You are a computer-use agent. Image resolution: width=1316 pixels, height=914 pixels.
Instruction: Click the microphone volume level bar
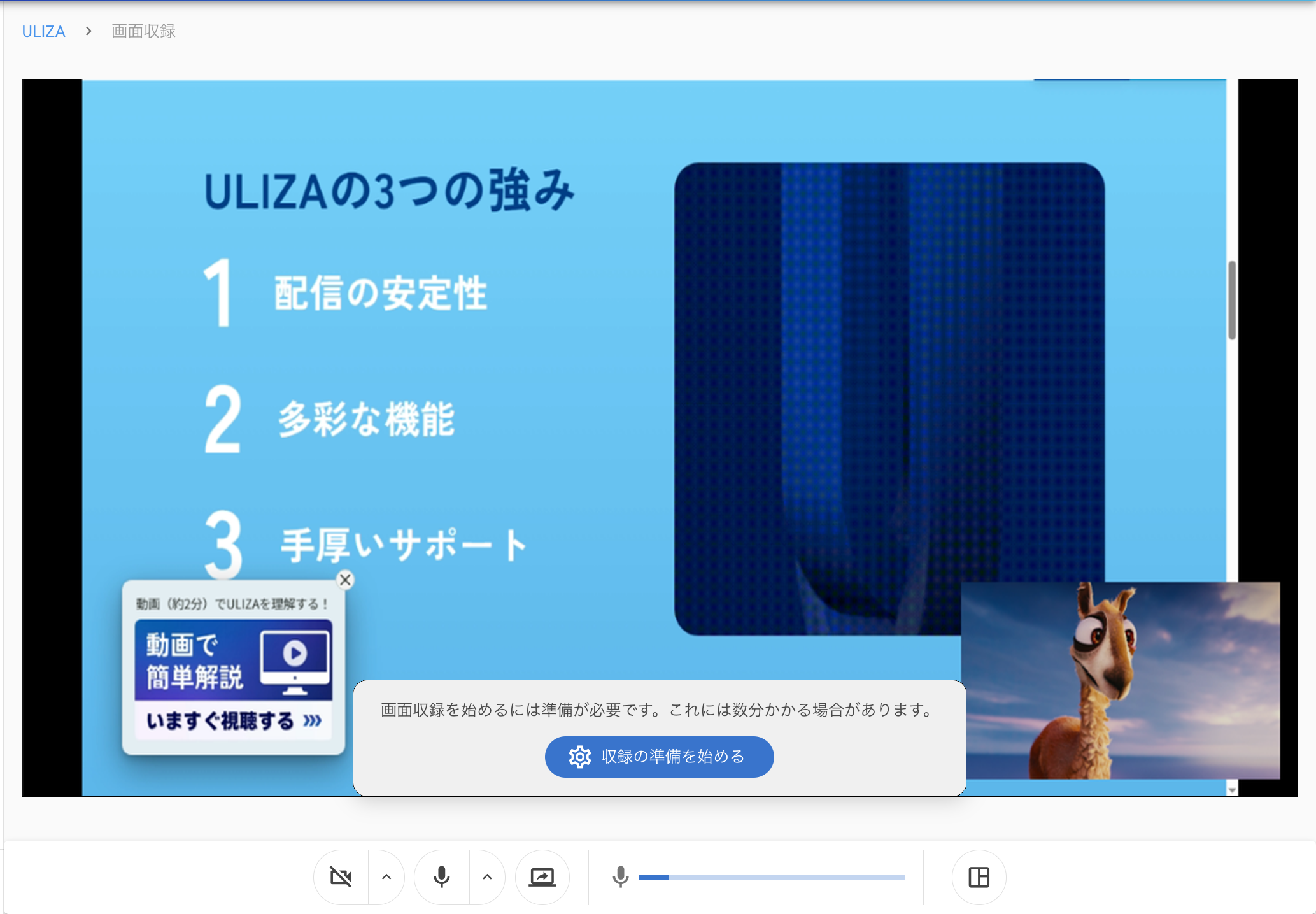pos(772,877)
